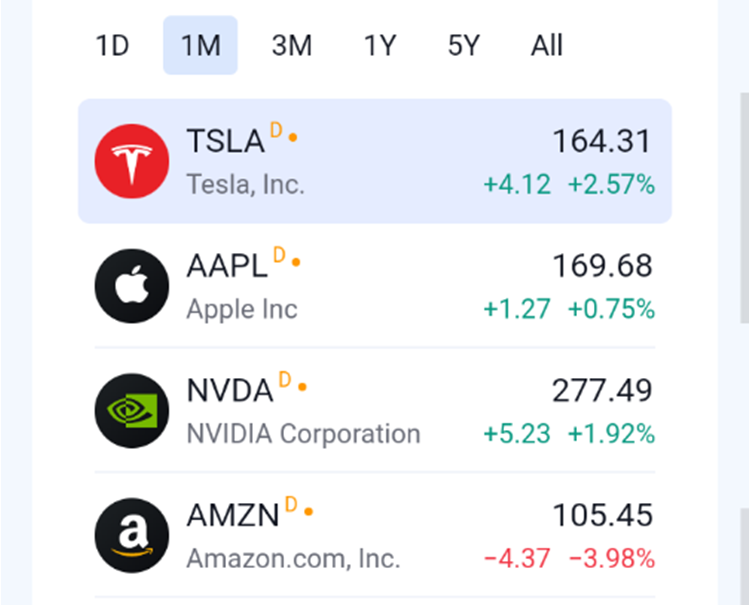Switch to the 1Y time range
Viewport: 749px width, 605px height.
[379, 46]
